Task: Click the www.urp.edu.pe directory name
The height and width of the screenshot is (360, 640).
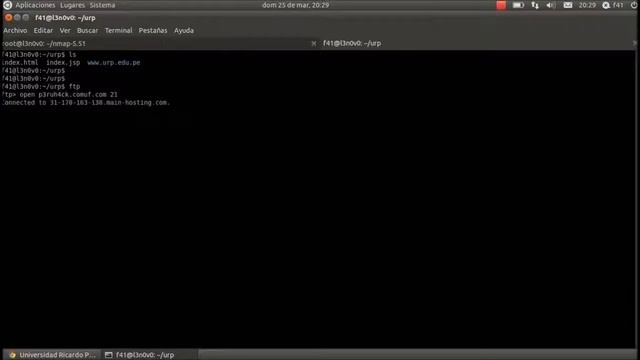Action: [x=114, y=62]
